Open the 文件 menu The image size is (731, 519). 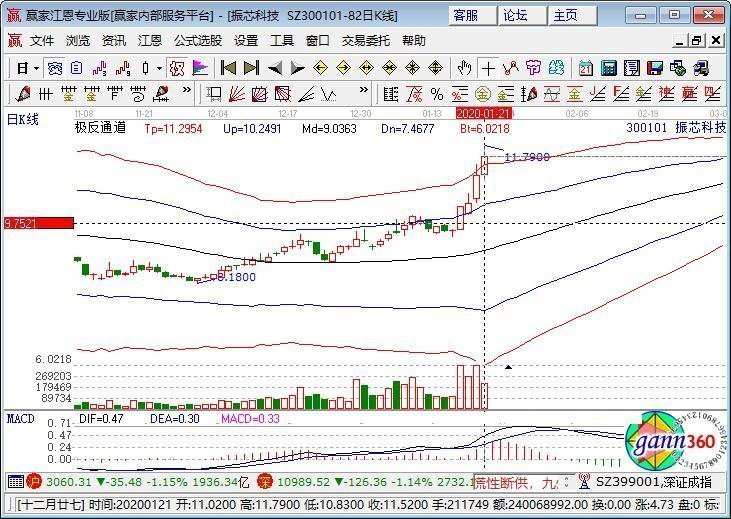[x=42, y=41]
